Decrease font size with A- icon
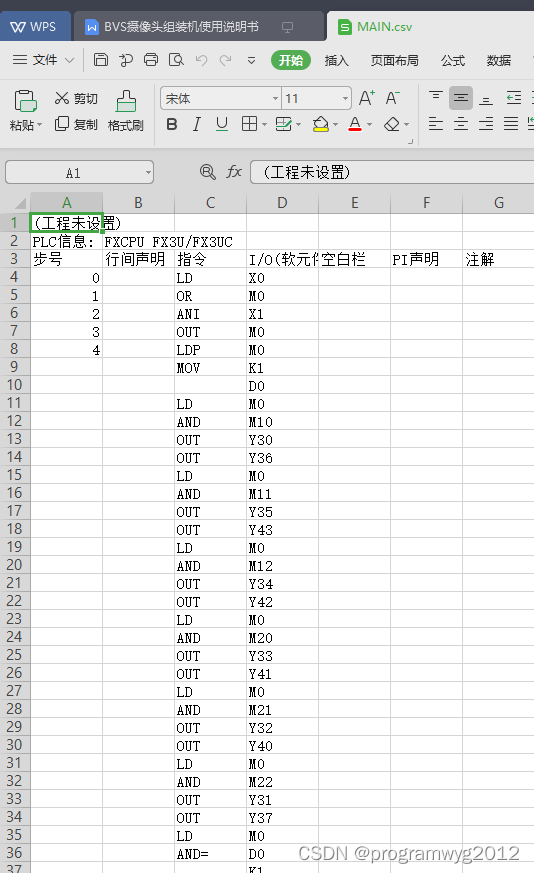The height and width of the screenshot is (873, 534). 392,99
